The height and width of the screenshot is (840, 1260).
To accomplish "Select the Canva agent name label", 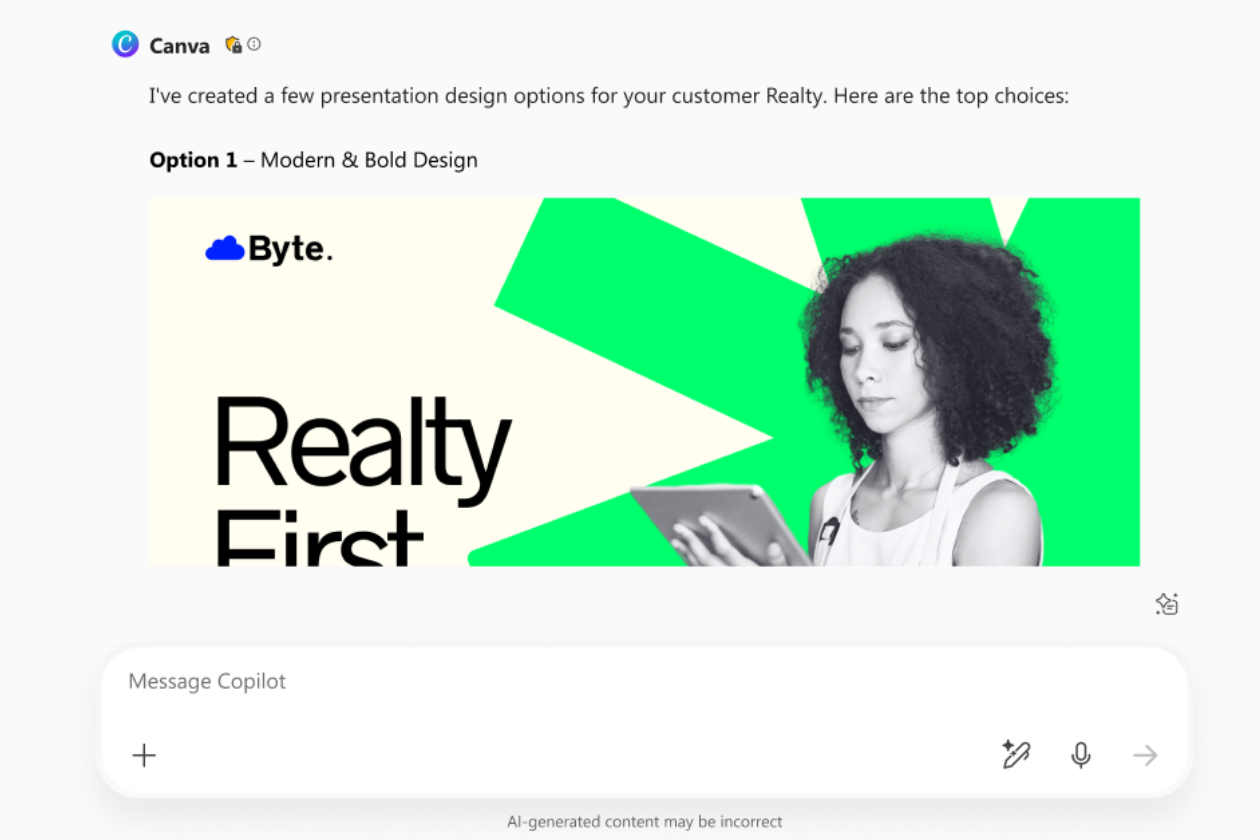I will click(180, 45).
